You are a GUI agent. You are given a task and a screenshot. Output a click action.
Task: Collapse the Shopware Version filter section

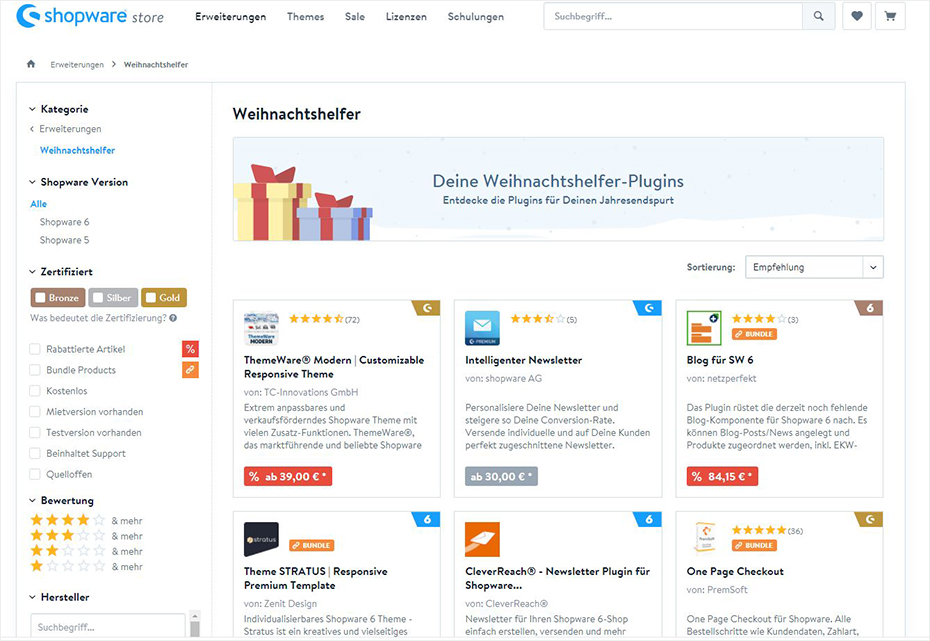click(x=32, y=182)
